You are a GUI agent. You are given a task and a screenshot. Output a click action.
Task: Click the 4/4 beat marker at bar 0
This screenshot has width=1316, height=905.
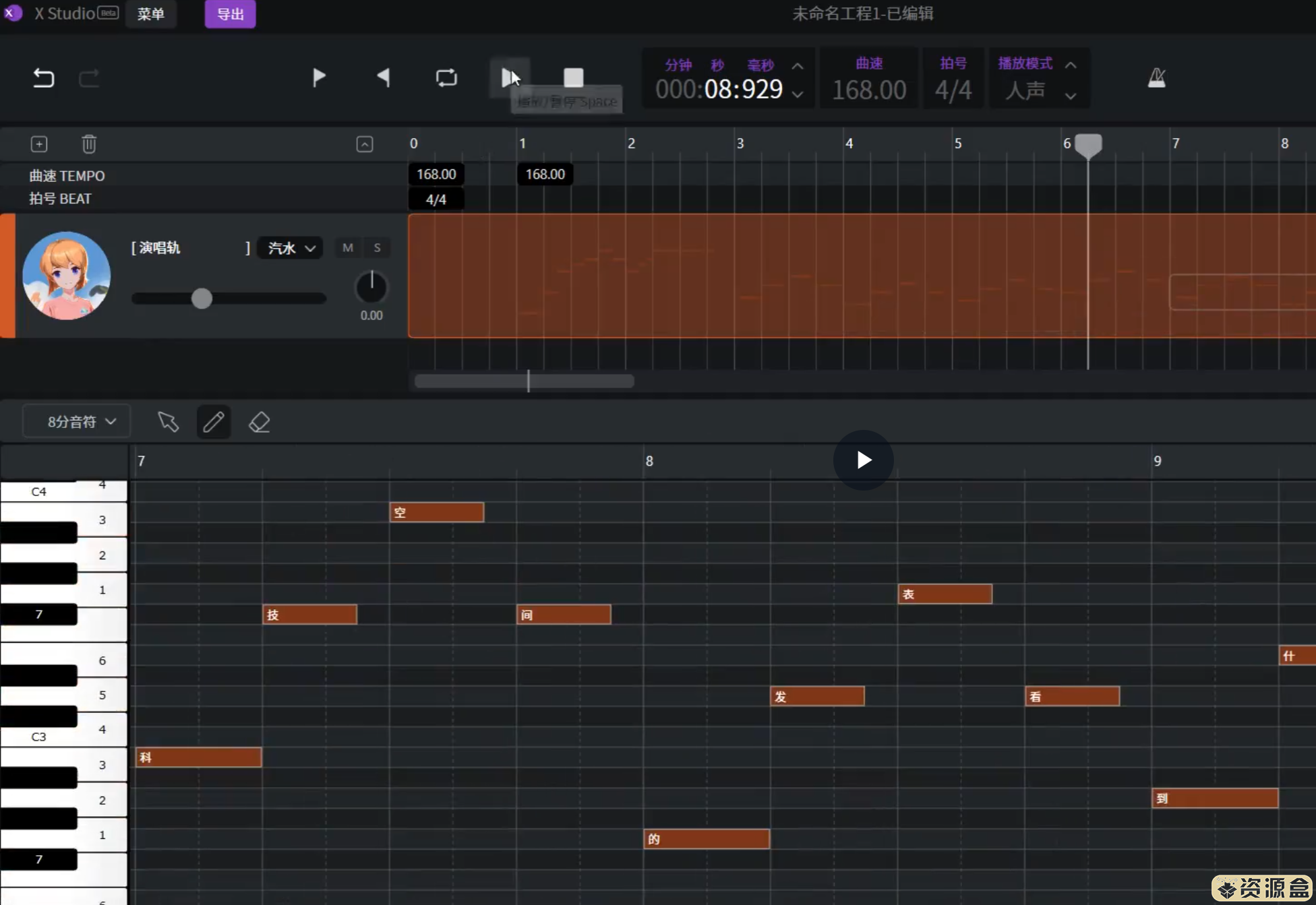(x=436, y=199)
